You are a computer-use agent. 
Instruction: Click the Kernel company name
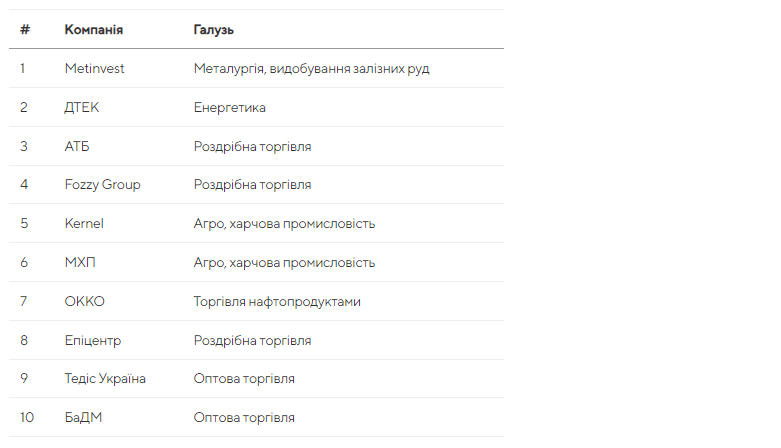coord(84,224)
